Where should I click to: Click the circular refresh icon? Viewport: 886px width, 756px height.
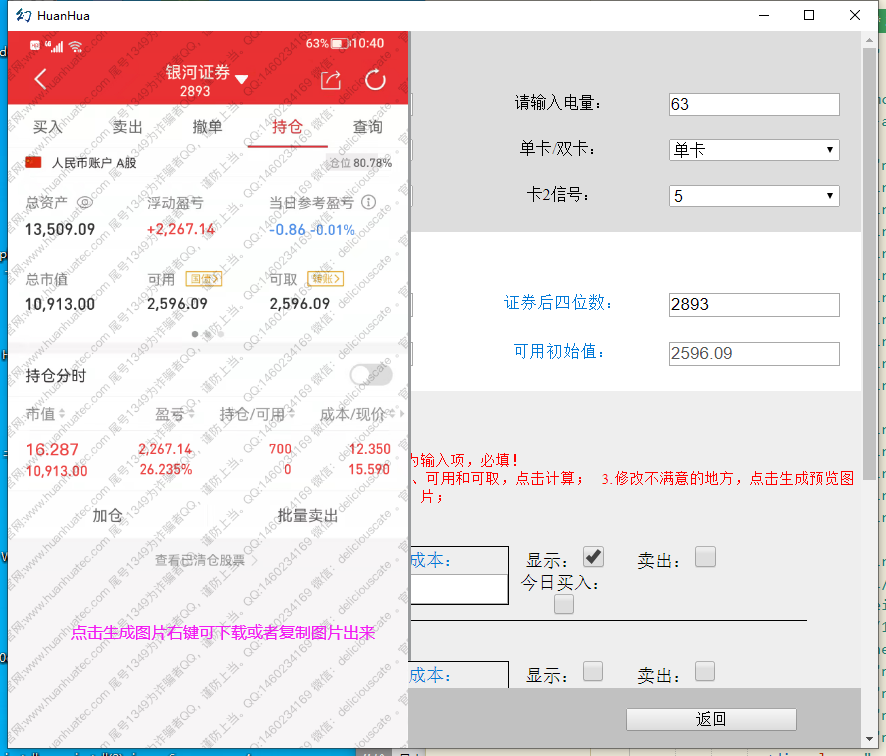(375, 80)
